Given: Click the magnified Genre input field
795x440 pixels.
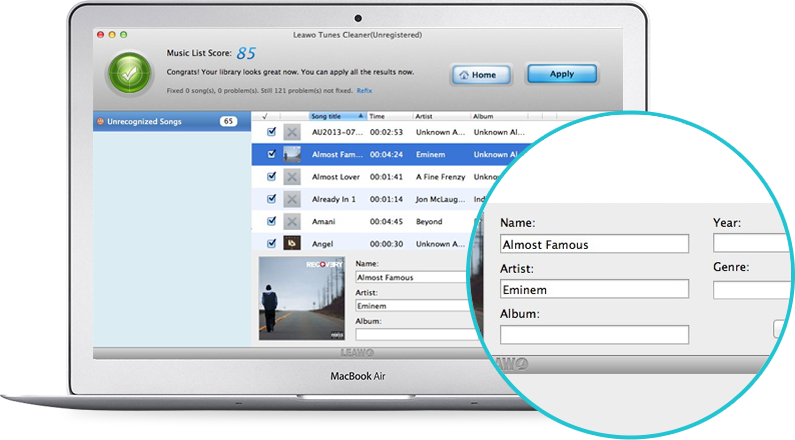Looking at the screenshot, I should (x=751, y=290).
